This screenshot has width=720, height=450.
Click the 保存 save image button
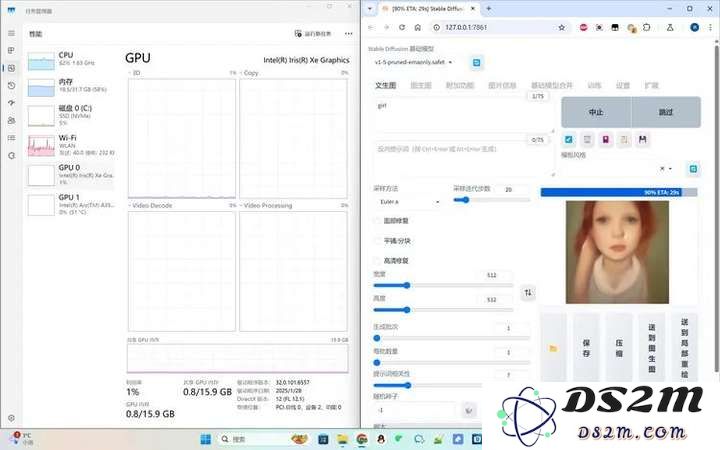coord(586,349)
